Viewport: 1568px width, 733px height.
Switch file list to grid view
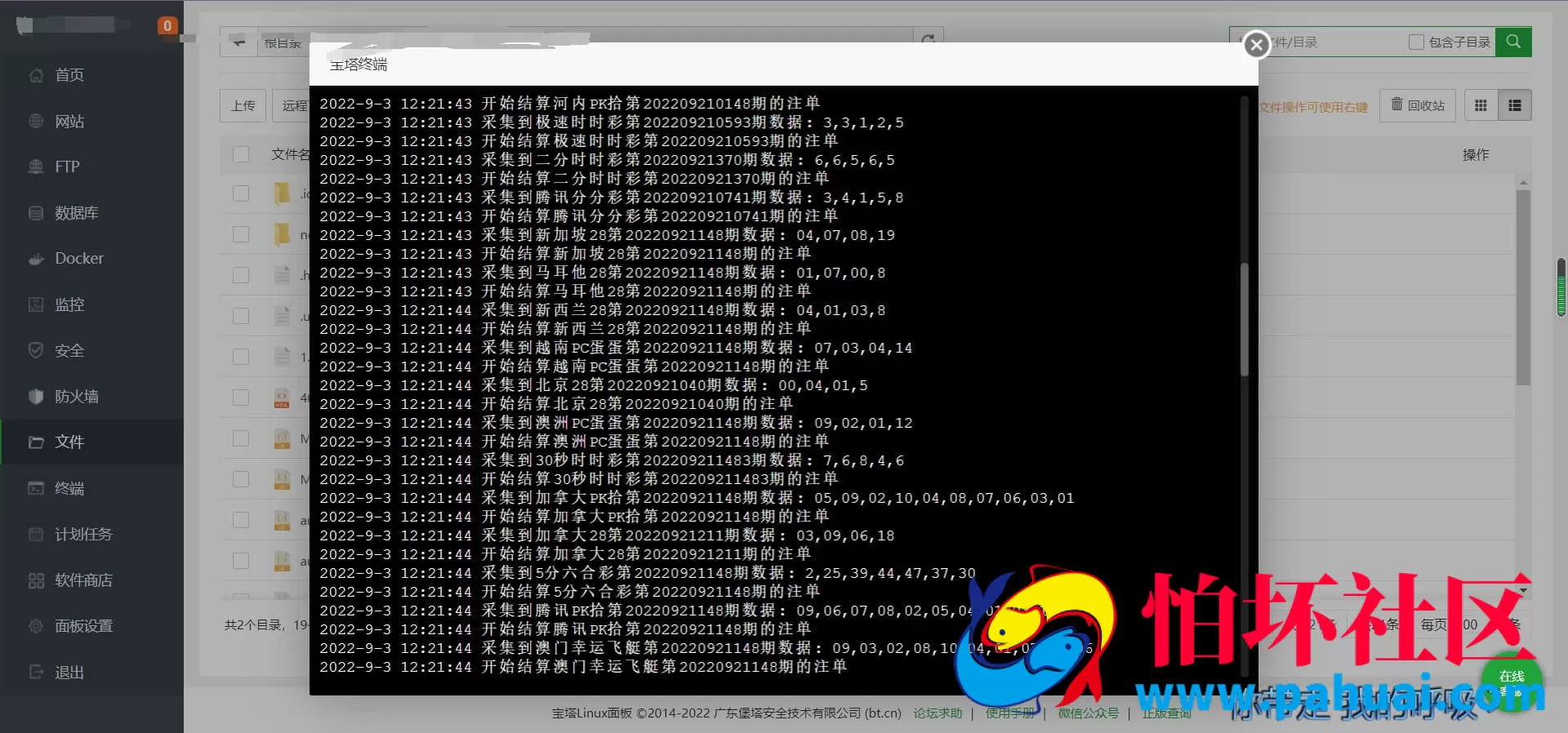click(1481, 105)
